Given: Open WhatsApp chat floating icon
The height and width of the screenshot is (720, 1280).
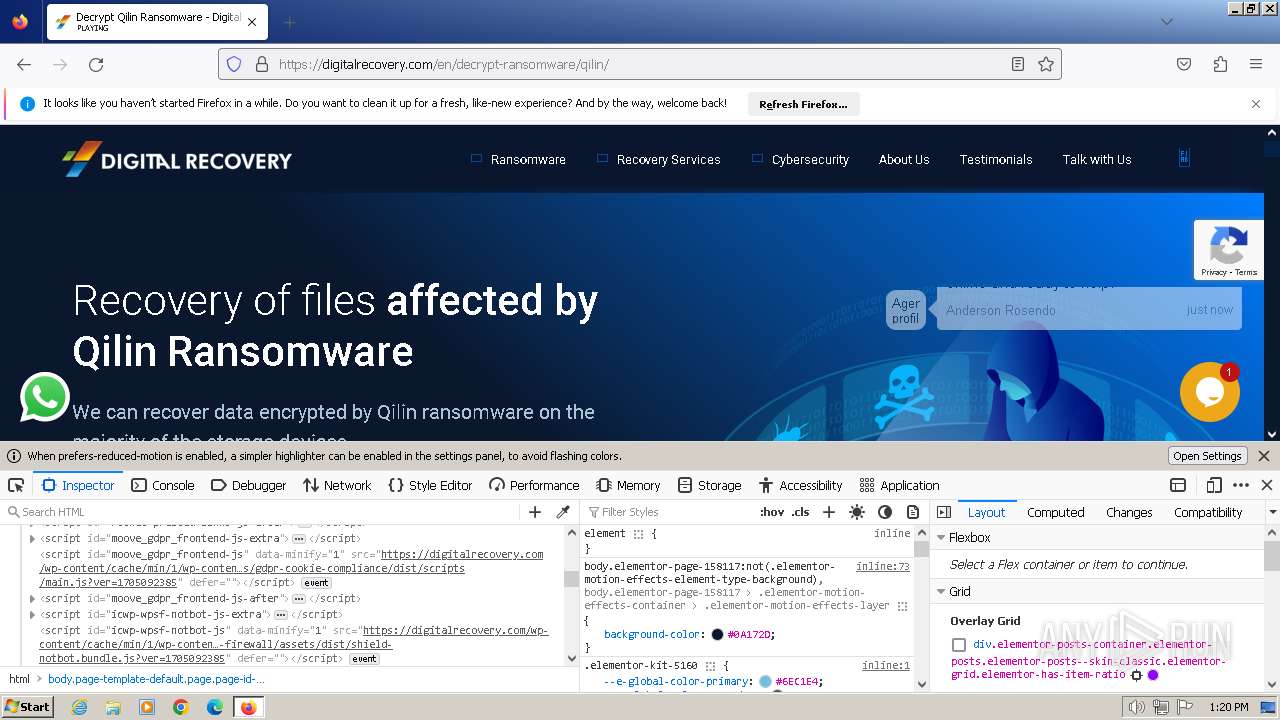Looking at the screenshot, I should 44,398.
